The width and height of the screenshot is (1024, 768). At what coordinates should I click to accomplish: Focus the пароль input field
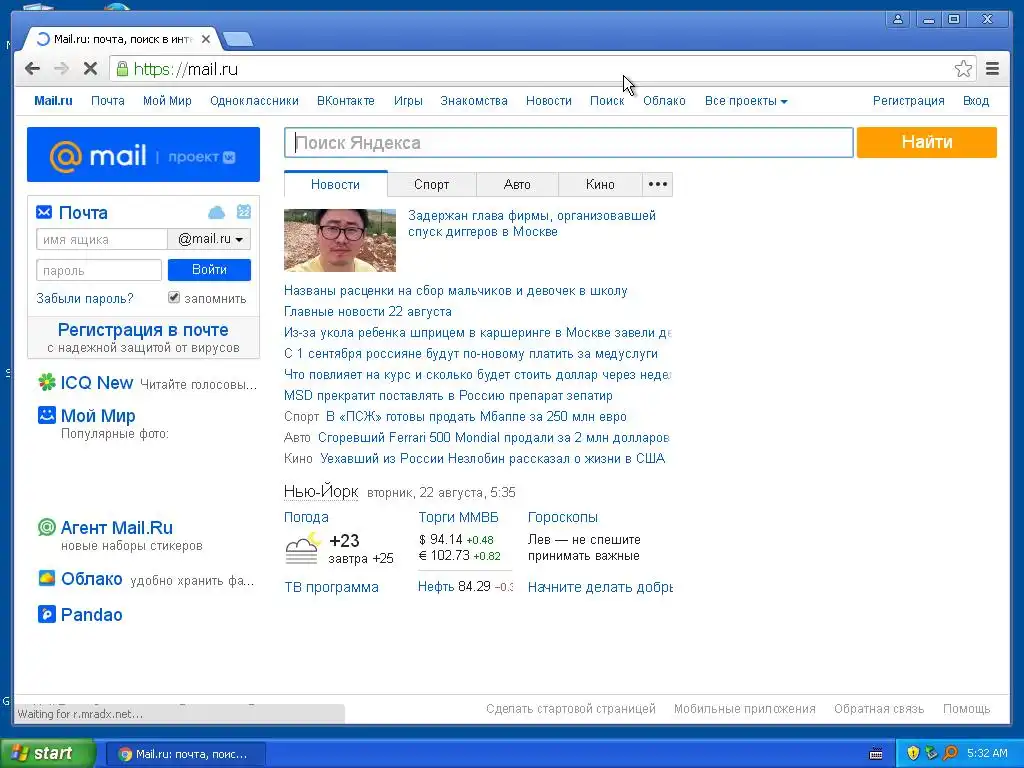[x=99, y=270]
